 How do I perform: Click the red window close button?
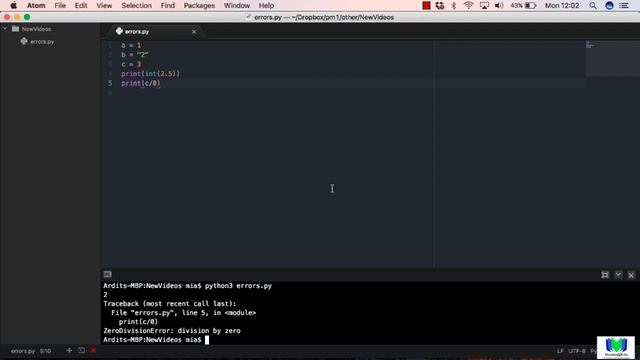pyautogui.click(x=7, y=17)
